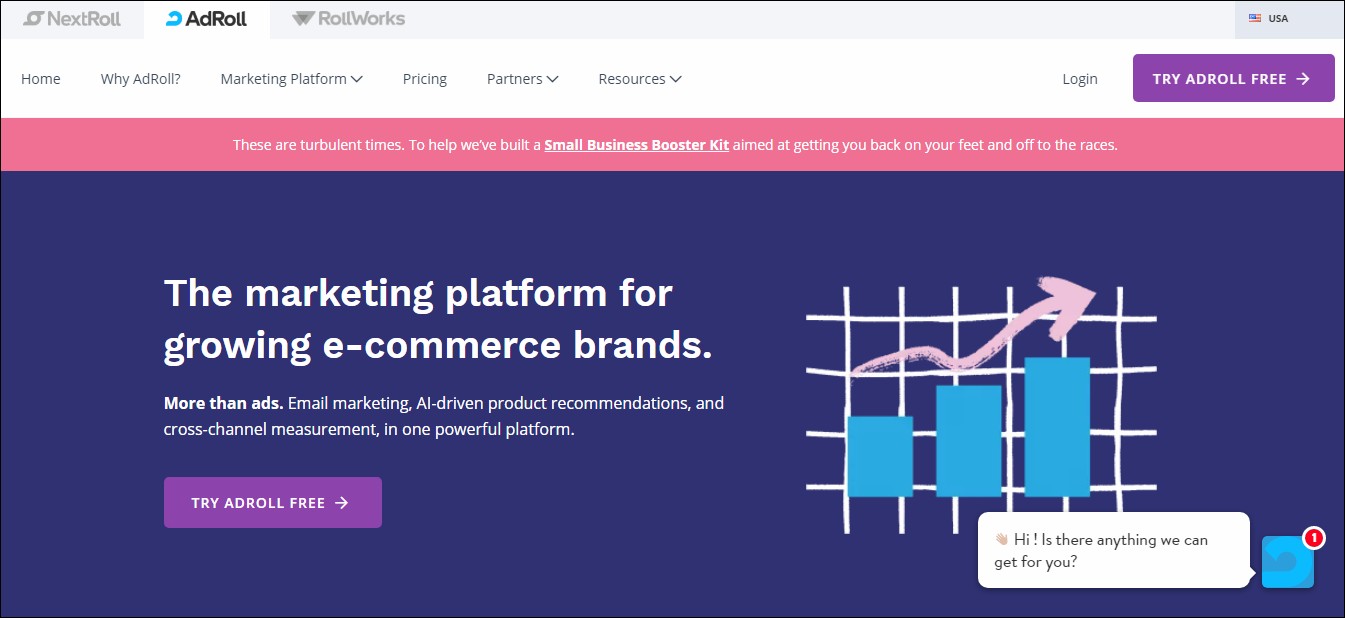The width and height of the screenshot is (1345, 618).
Task: Click the USA flag region selector
Action: tap(1269, 19)
